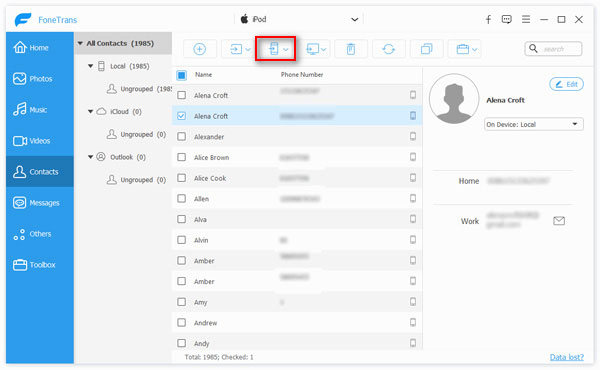
Task: Click the refresh contacts icon
Action: [388, 49]
